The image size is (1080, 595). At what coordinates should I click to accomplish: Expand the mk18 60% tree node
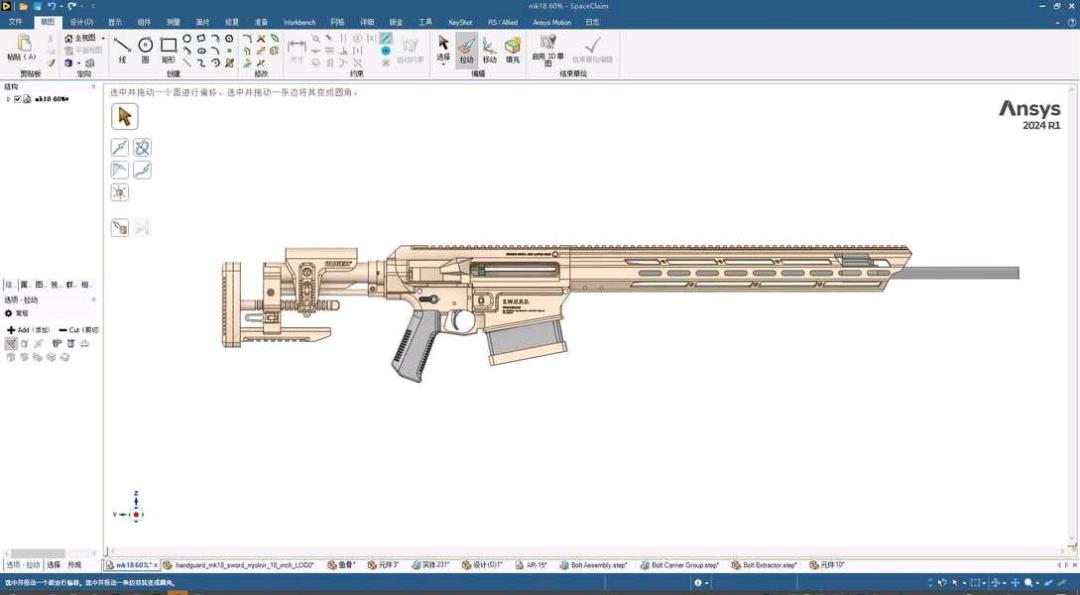[x=9, y=99]
